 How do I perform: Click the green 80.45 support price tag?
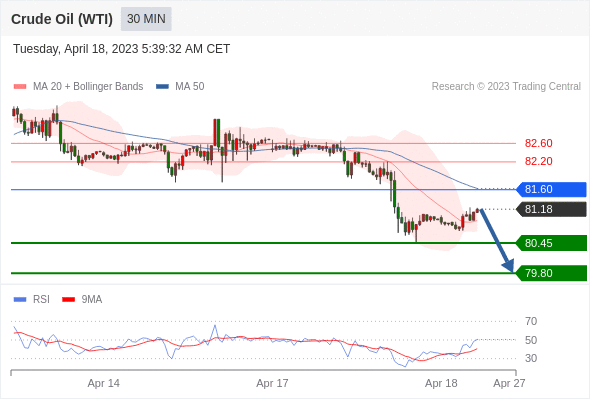pos(551,243)
